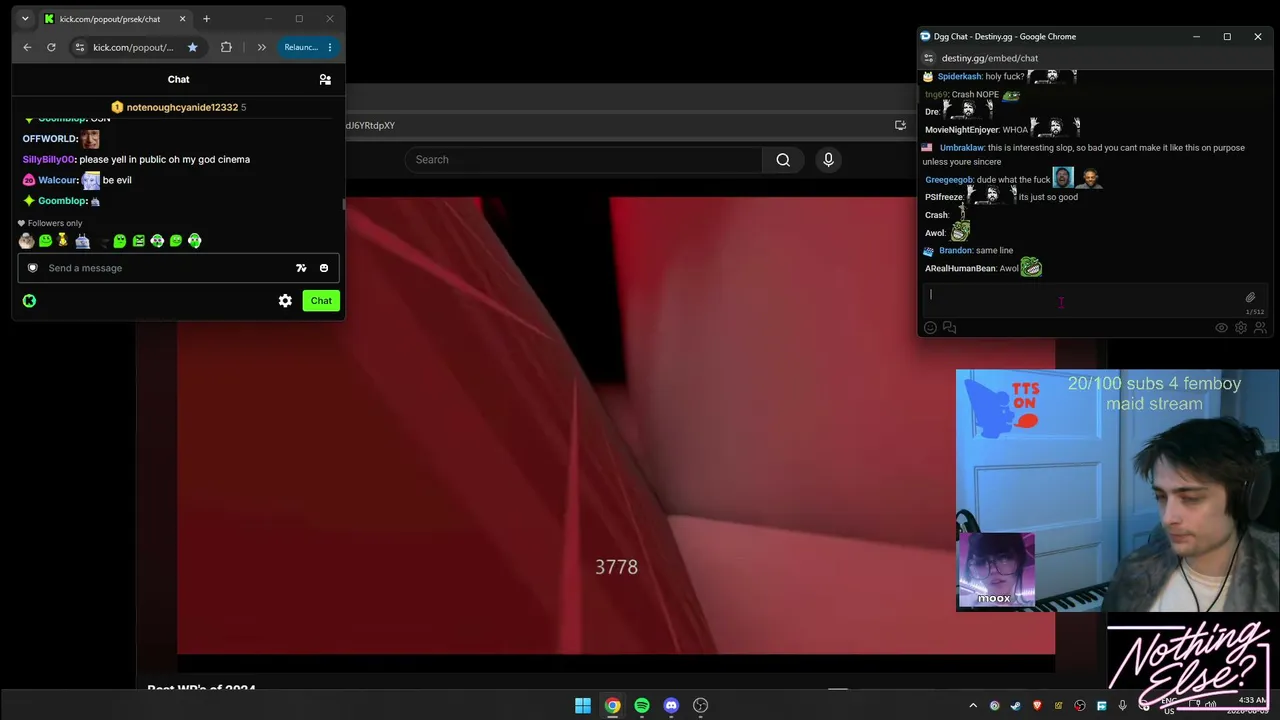
Task: Bookmark the Kick chat page with the star
Action: click(193, 47)
